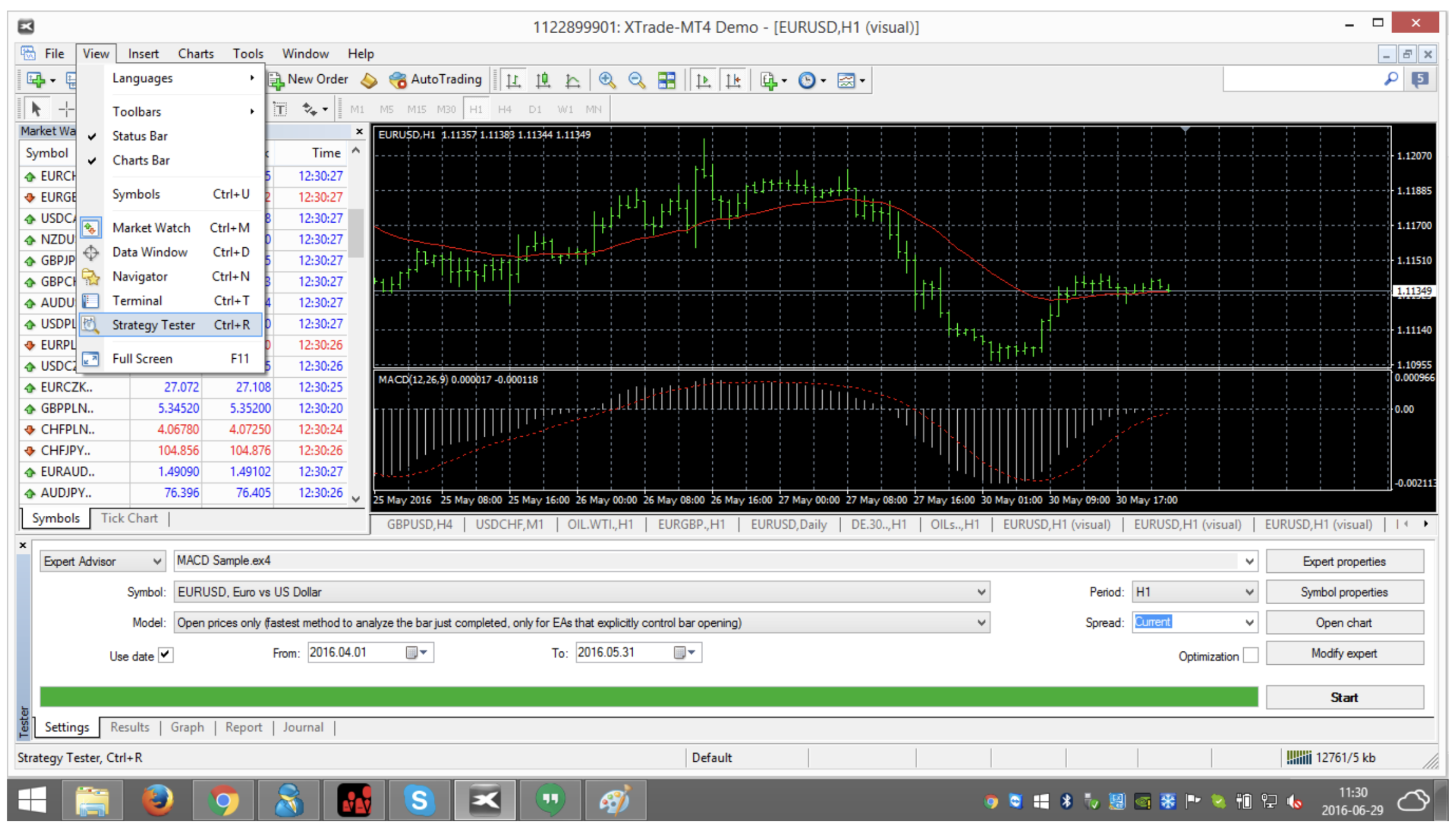The image size is (1456, 828).
Task: Switch chart to candlestick display
Action: (x=542, y=80)
